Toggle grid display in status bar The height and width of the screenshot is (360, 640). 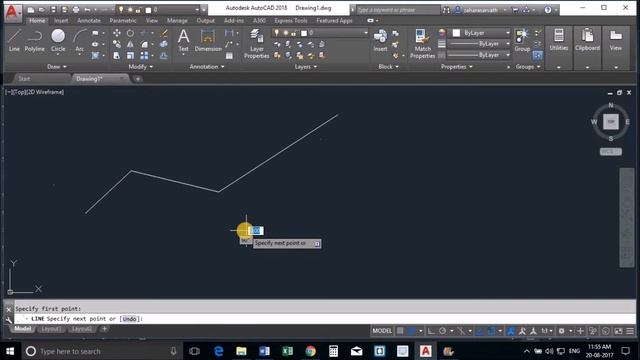[400, 331]
